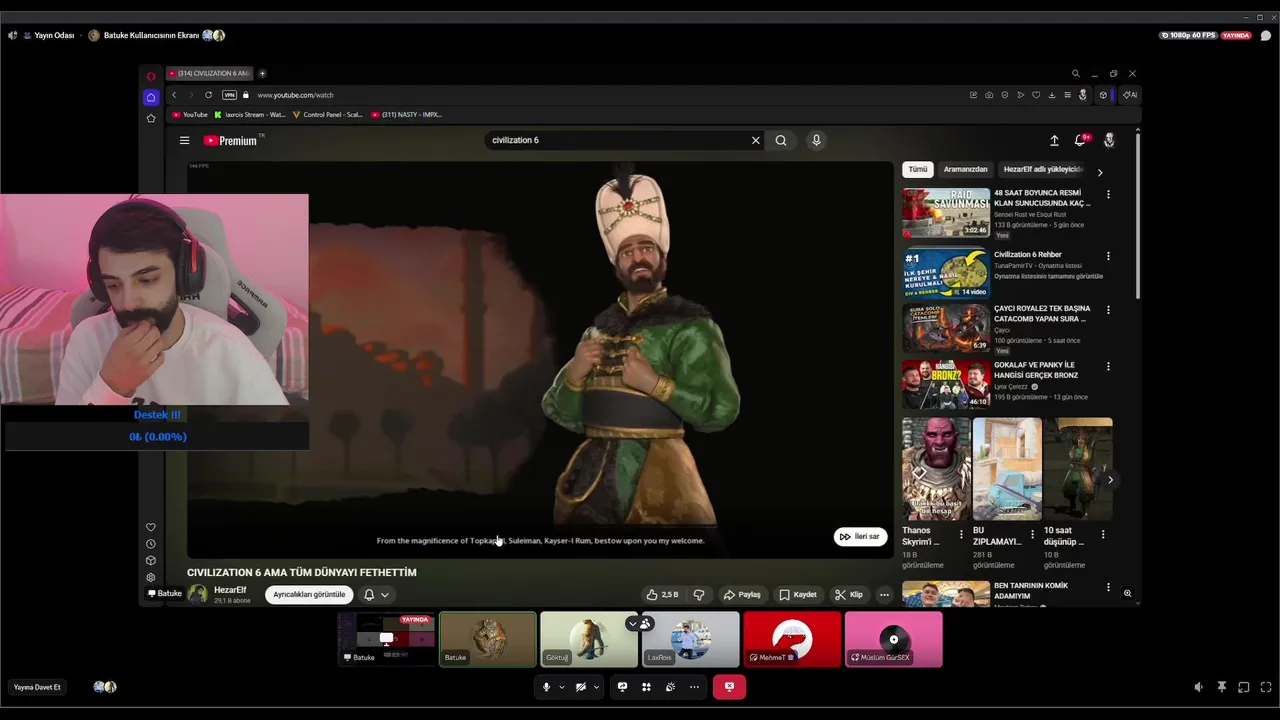Click the Ayrıcalıkları görüntüle button
This screenshot has width=1280, height=720.
(309, 595)
